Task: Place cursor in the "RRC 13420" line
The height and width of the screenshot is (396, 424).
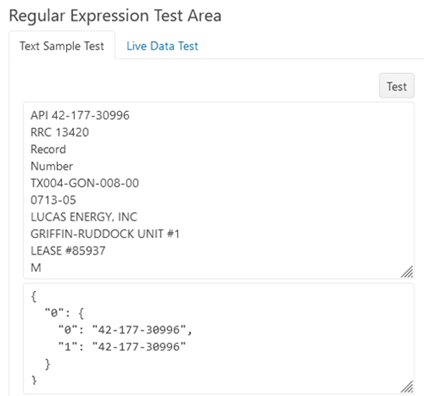Action: coord(60,132)
